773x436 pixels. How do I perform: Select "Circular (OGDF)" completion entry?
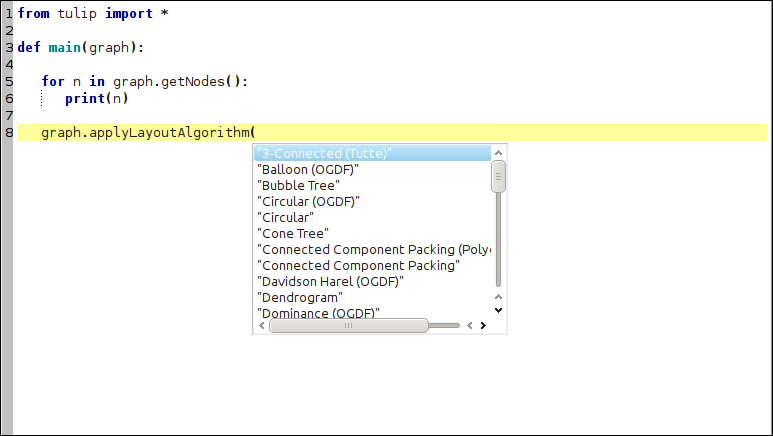(308, 201)
